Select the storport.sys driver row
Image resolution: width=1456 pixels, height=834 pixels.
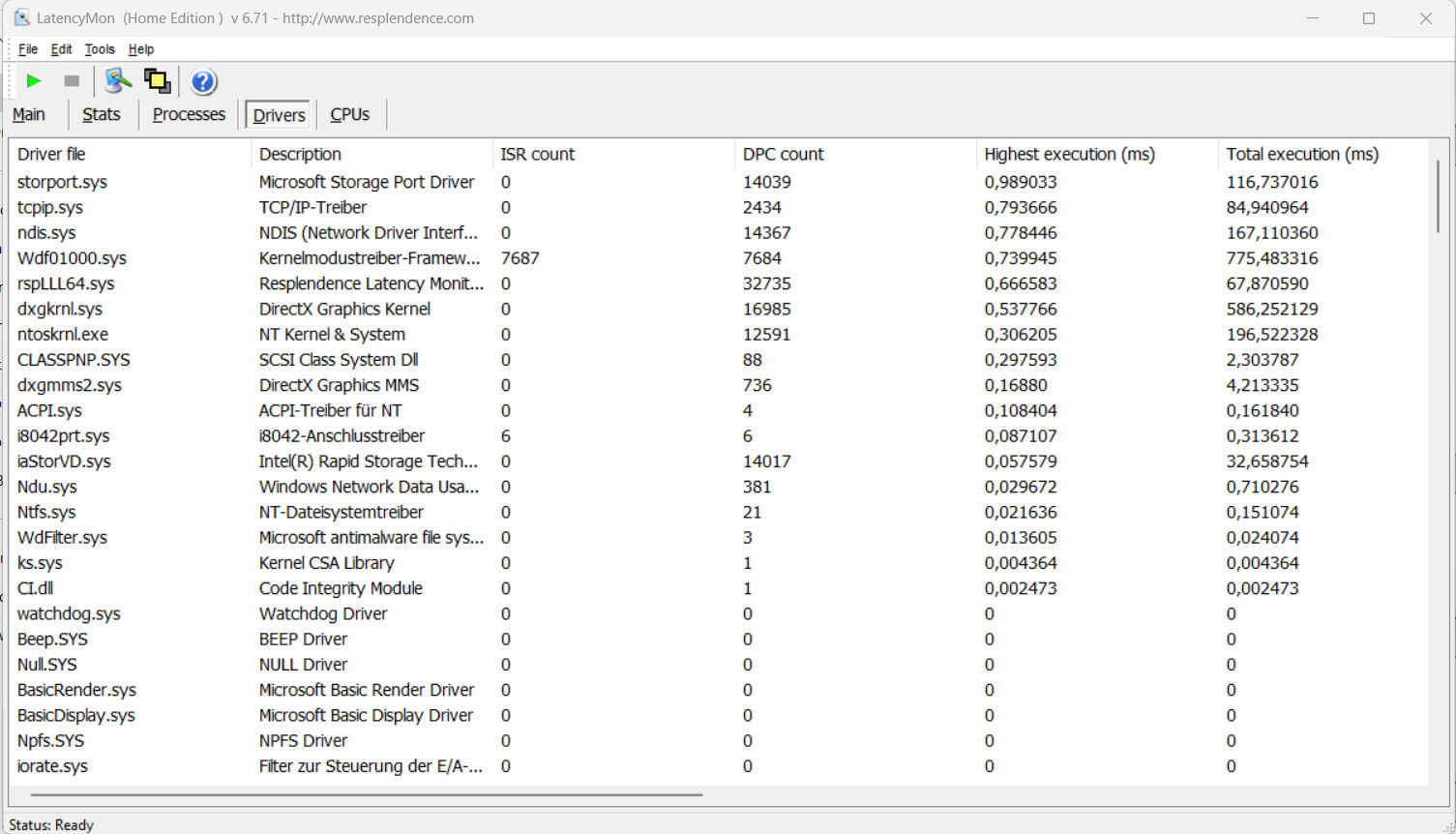[x=62, y=182]
